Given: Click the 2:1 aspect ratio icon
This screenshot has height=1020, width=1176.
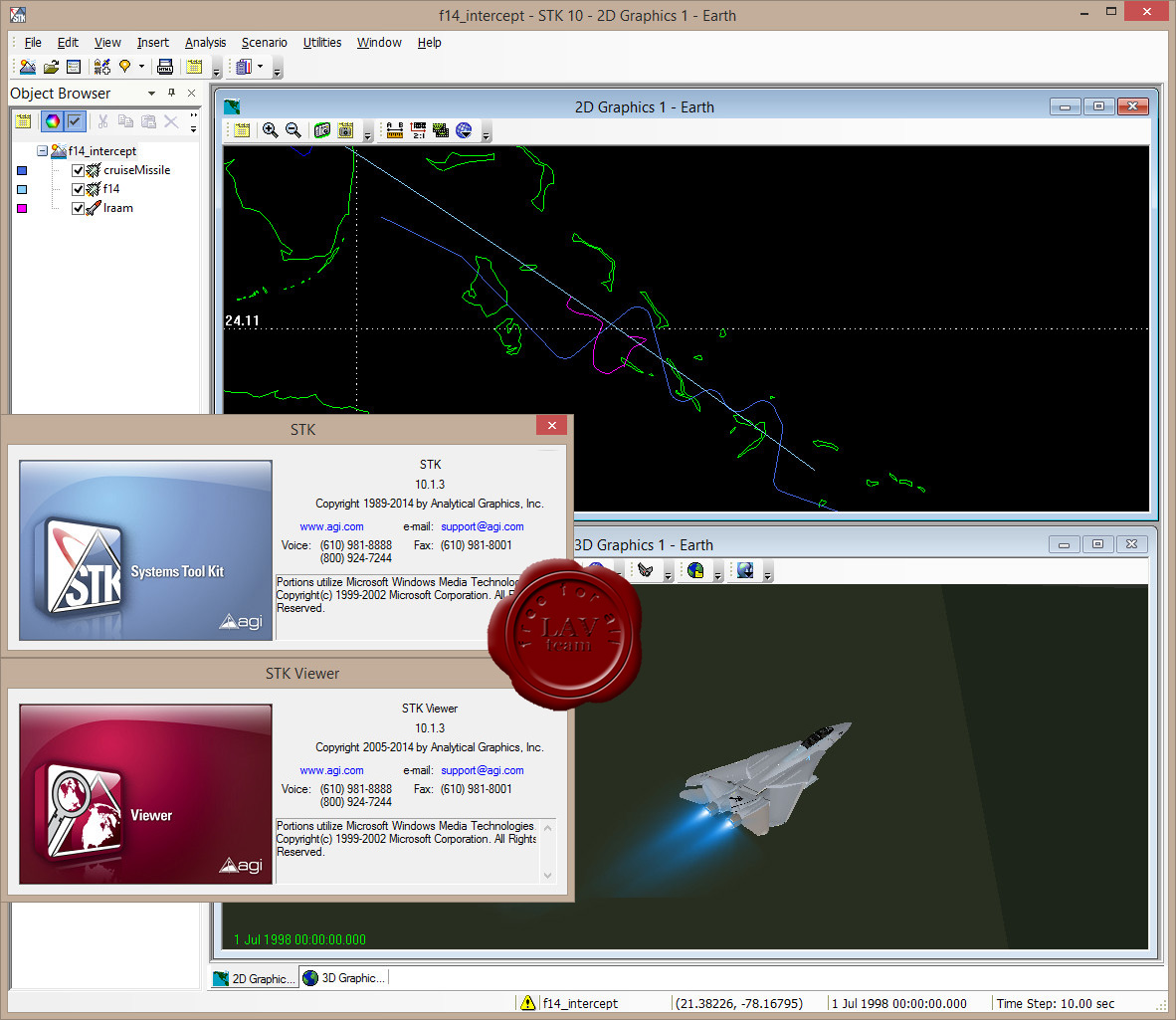Looking at the screenshot, I should pos(418,130).
